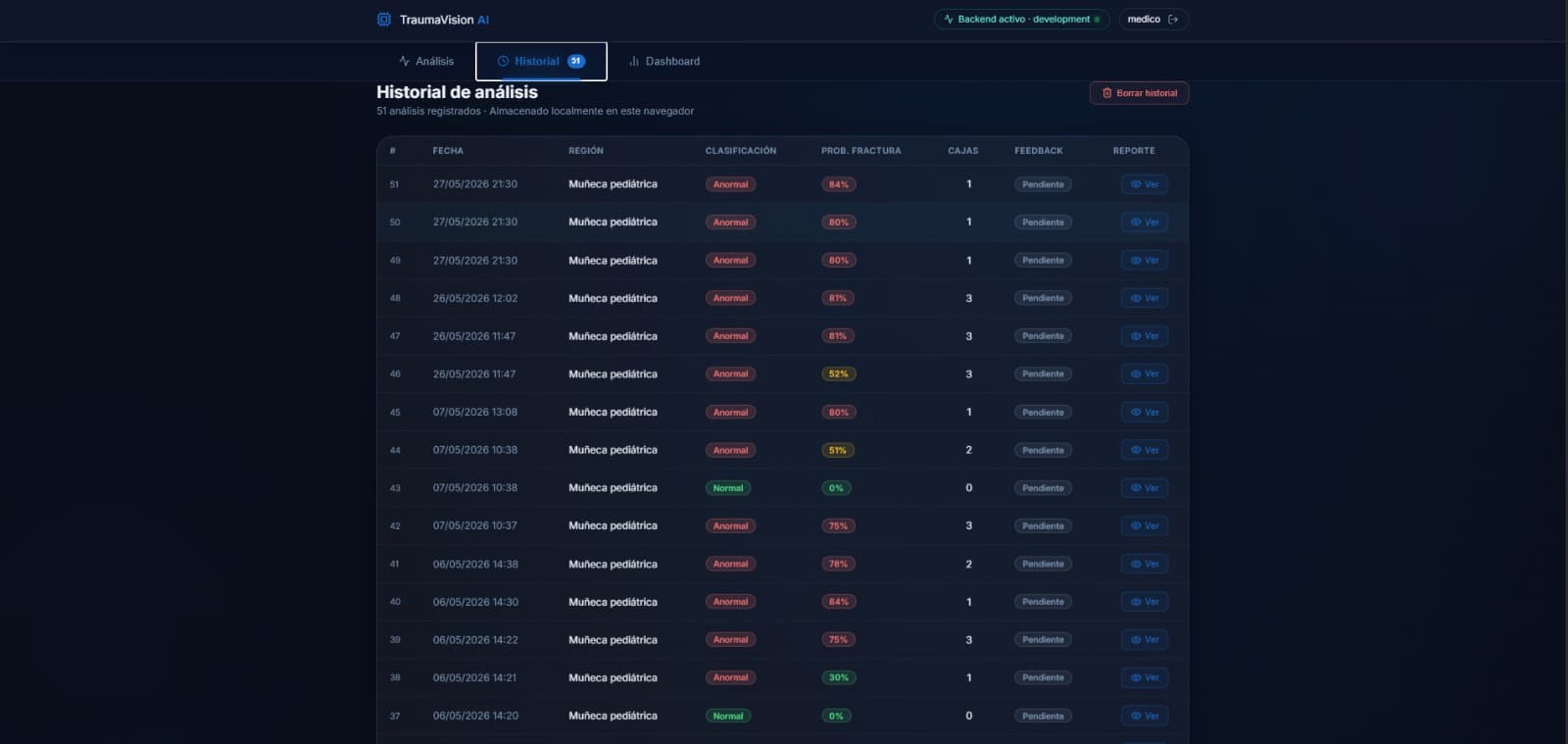The width and height of the screenshot is (1568, 744).
Task: View report for Normal analysis 43
Action: point(1145,488)
